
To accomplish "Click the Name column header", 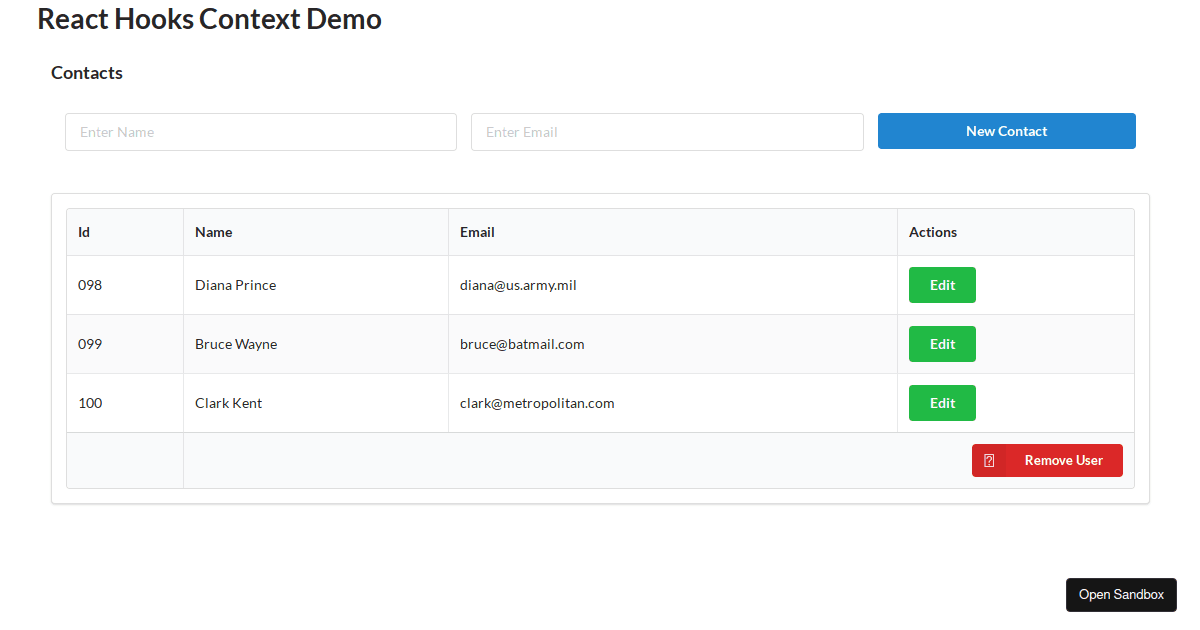I will click(213, 232).
